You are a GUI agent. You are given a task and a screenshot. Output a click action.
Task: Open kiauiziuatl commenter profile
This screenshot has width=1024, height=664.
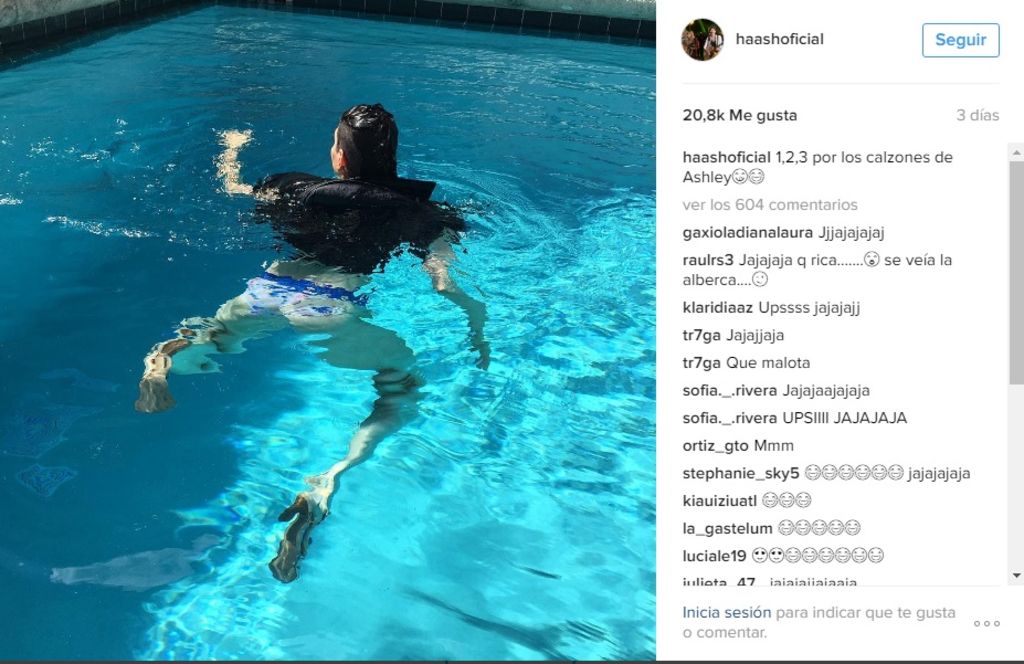click(719, 501)
